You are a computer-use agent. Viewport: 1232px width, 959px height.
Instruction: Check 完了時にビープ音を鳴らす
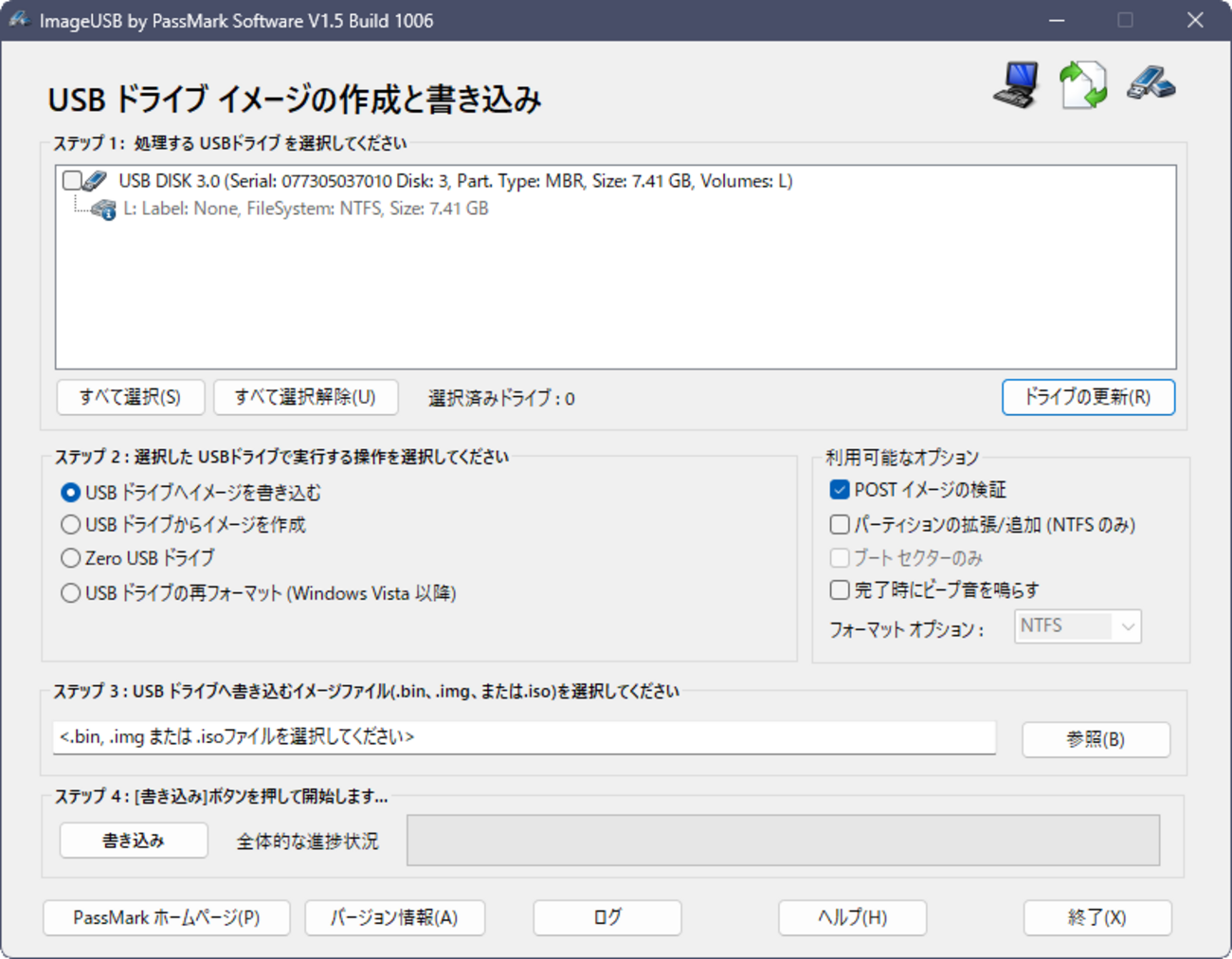click(838, 589)
